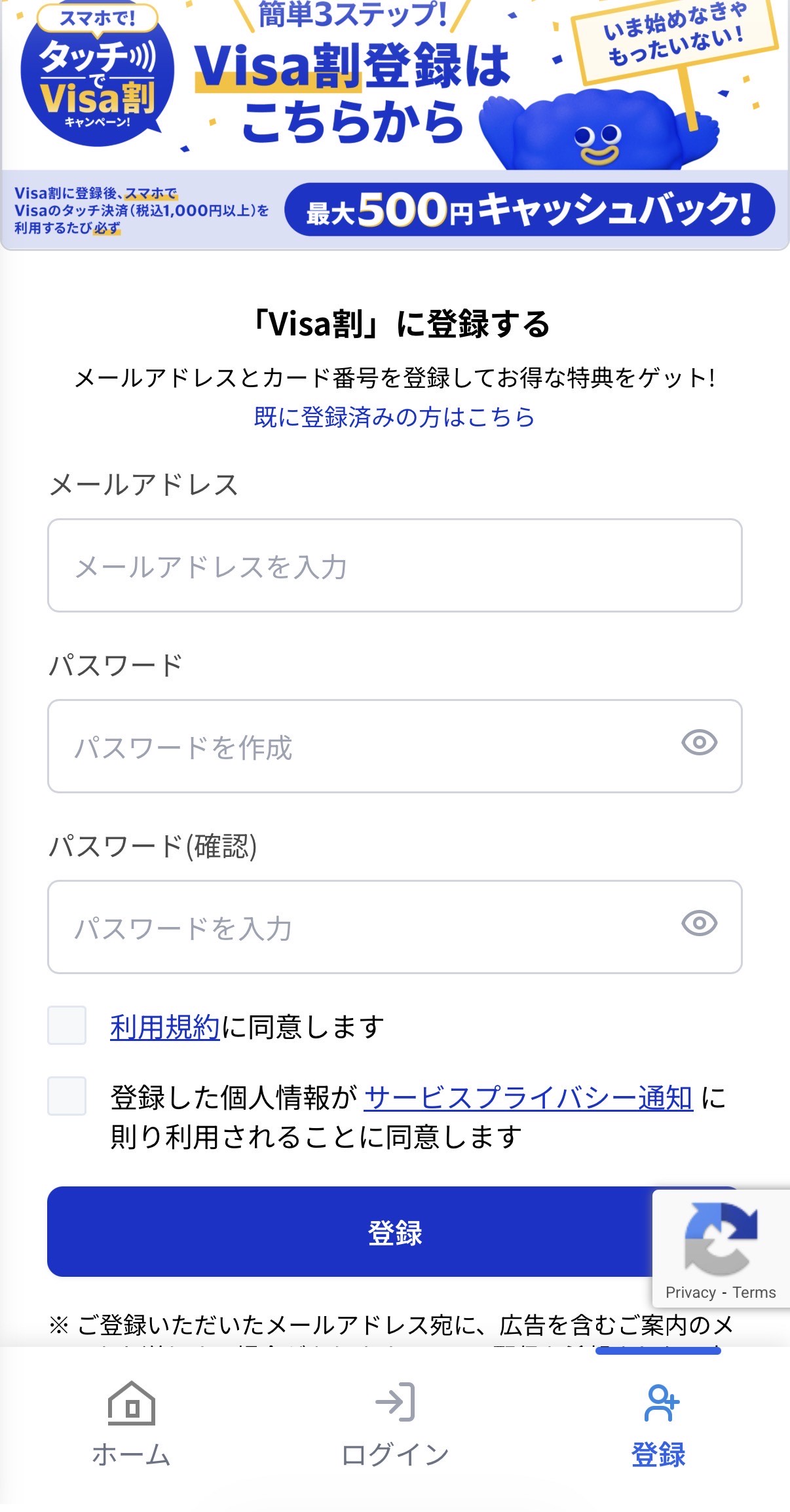The height and width of the screenshot is (1512, 790).
Task: Switch to the ログイン tab label
Action: [x=395, y=1454]
